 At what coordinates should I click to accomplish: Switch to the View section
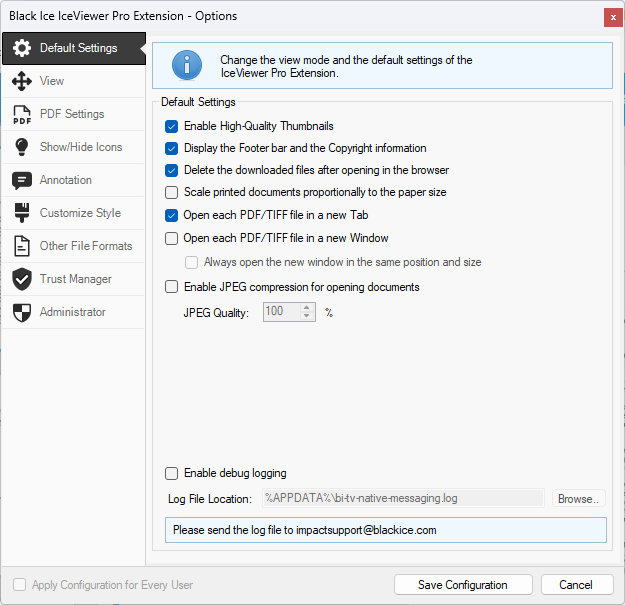[x=74, y=81]
